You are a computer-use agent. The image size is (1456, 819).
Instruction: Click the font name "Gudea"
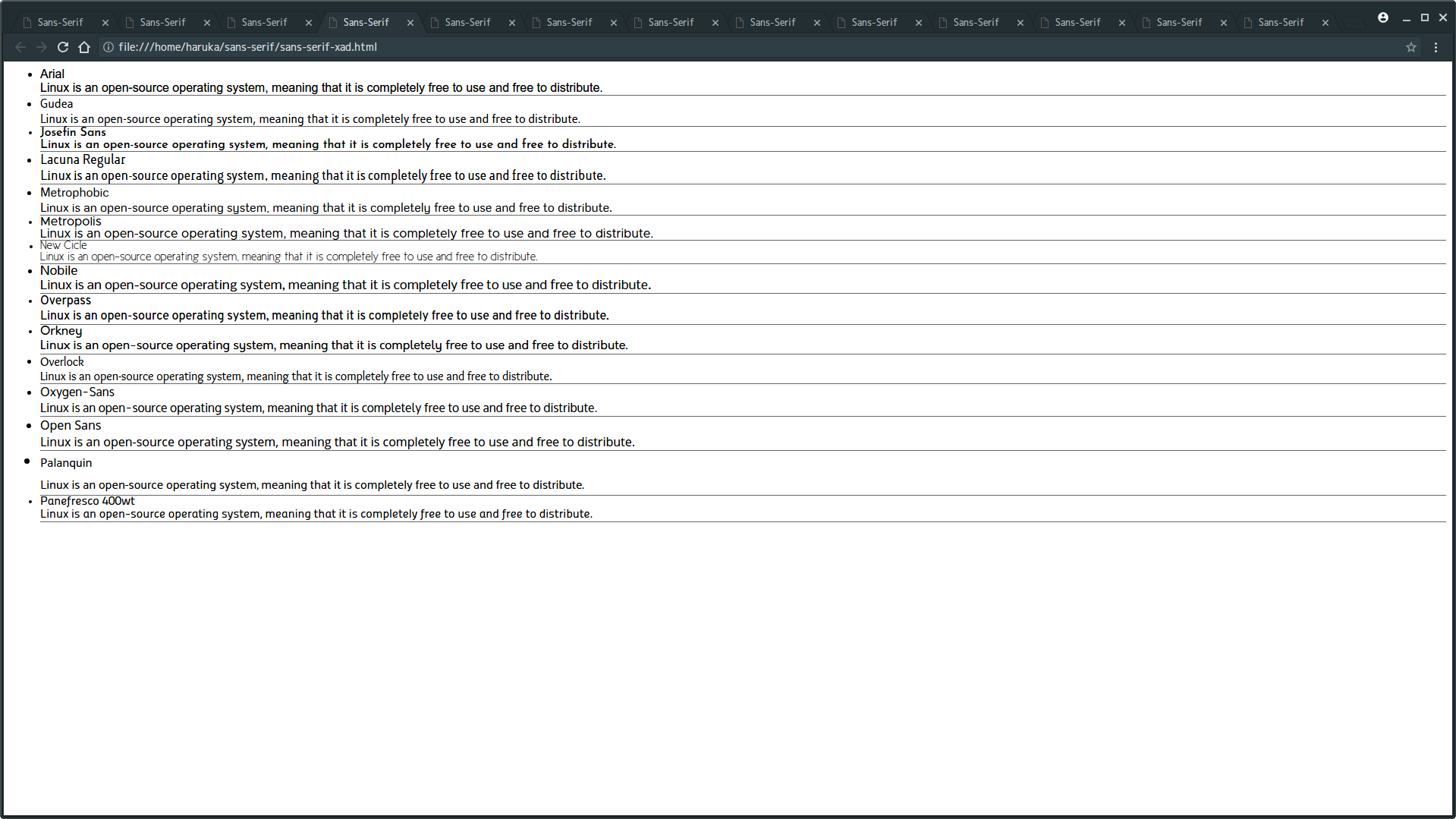pos(57,104)
